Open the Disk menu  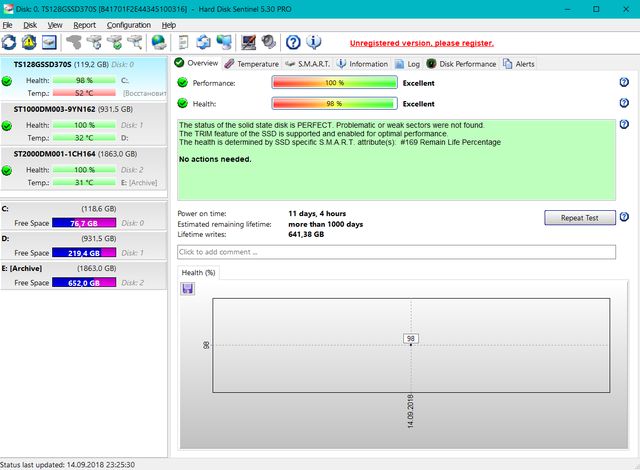[30, 25]
